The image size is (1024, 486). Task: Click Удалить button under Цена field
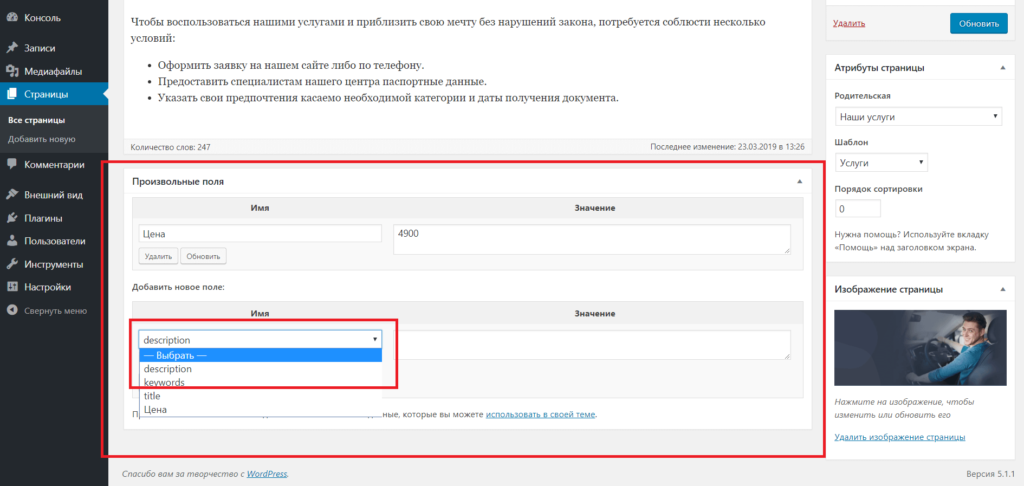pyautogui.click(x=158, y=256)
